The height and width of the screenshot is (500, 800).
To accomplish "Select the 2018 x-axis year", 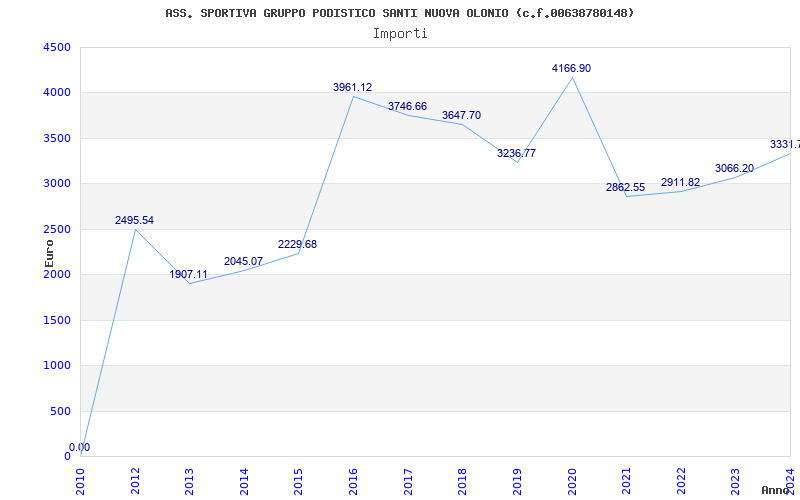I will [463, 482].
